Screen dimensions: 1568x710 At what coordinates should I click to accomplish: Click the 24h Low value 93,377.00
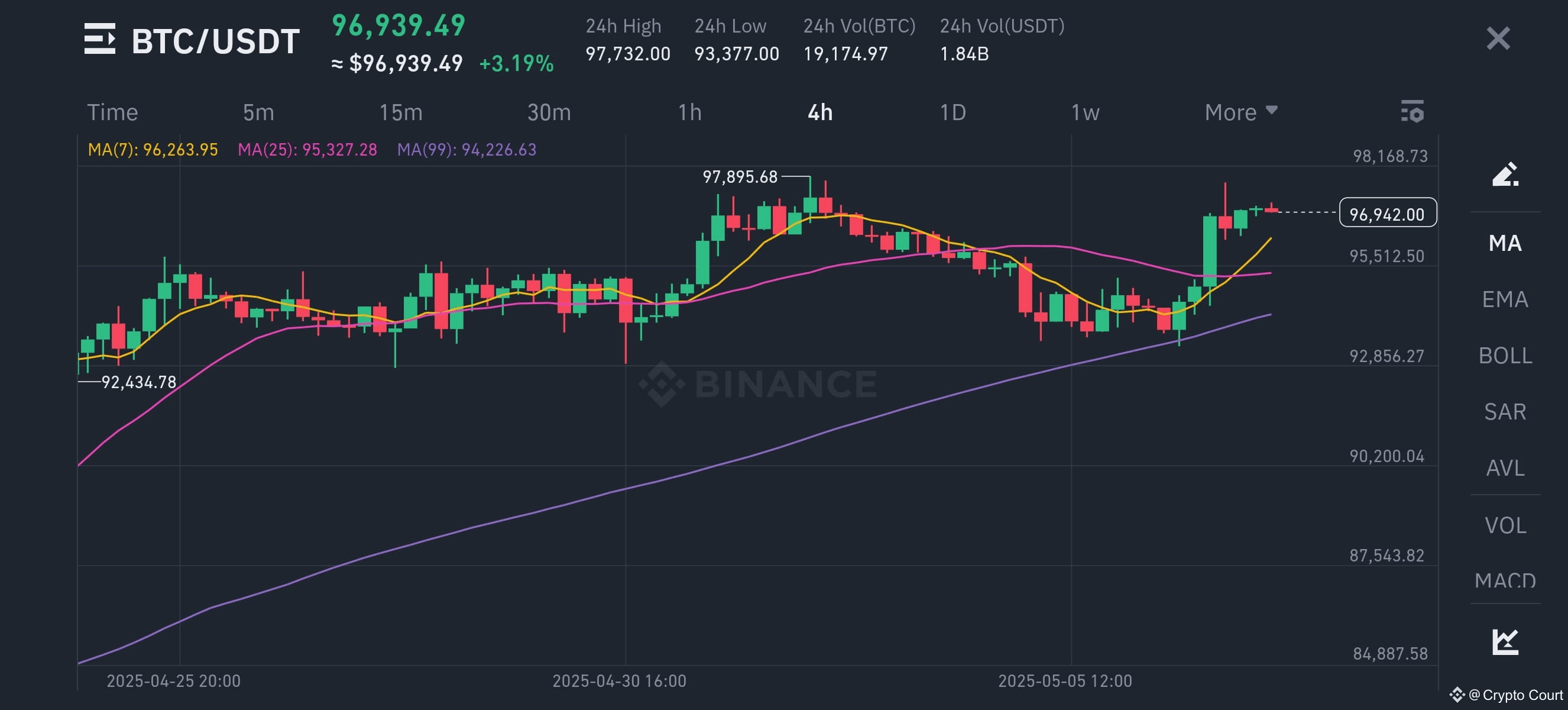pos(737,54)
